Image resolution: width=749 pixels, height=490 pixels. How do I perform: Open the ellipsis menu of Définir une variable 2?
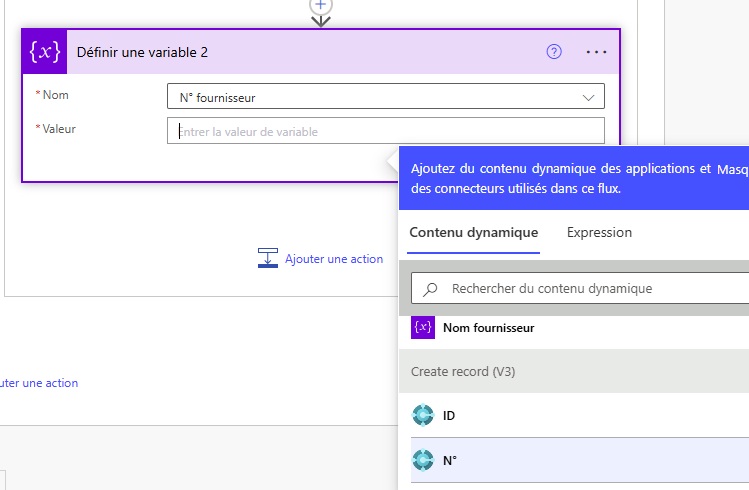tap(597, 52)
